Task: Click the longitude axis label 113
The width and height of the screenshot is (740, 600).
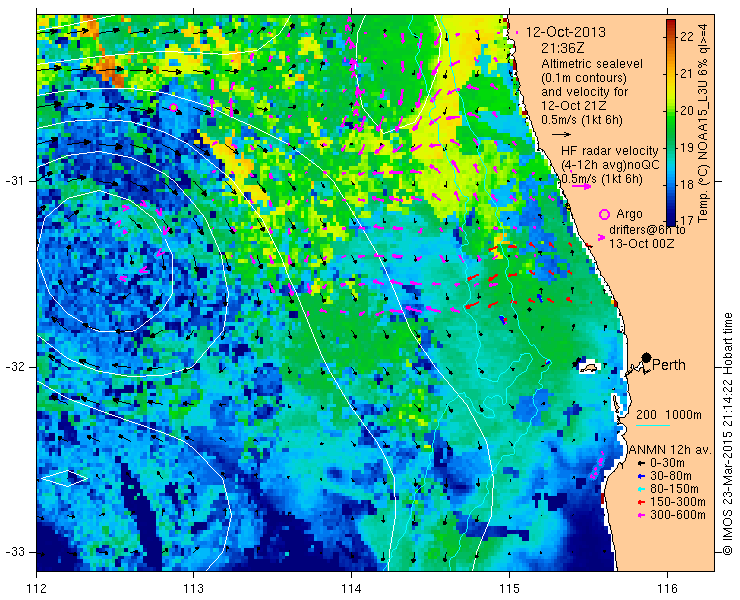Action: [x=193, y=588]
